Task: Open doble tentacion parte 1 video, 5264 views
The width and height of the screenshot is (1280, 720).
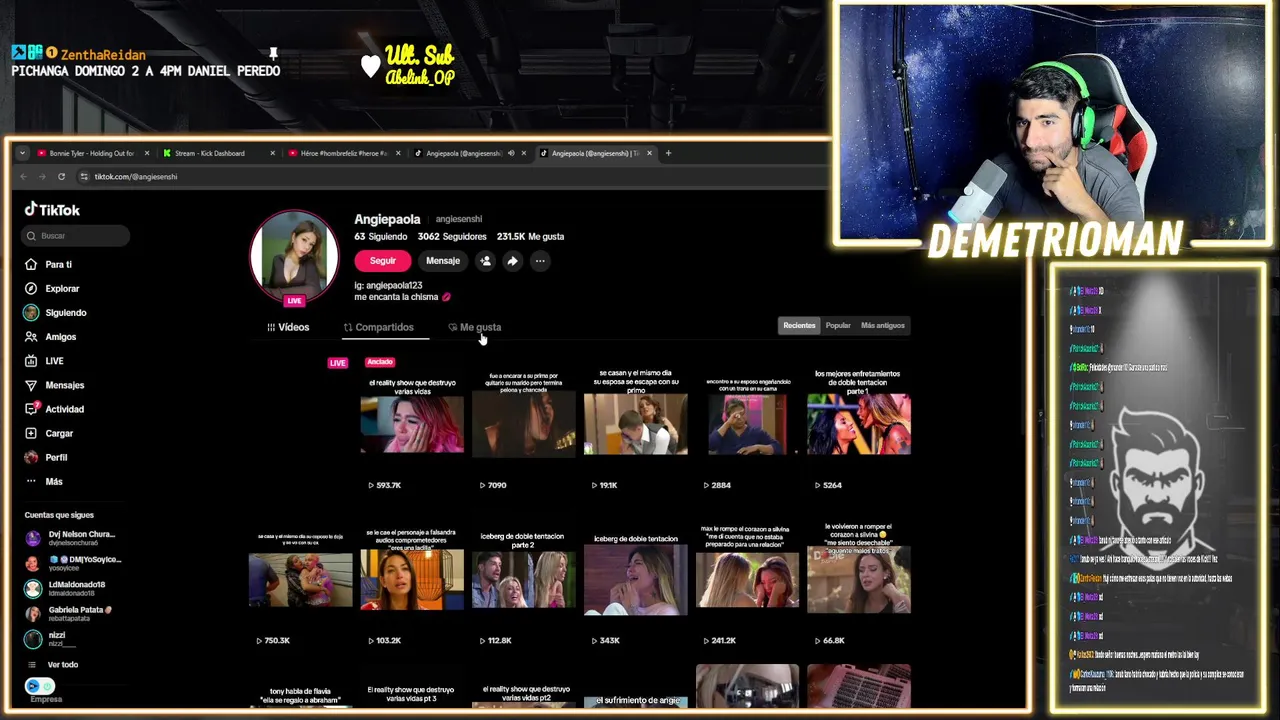Action: (859, 425)
